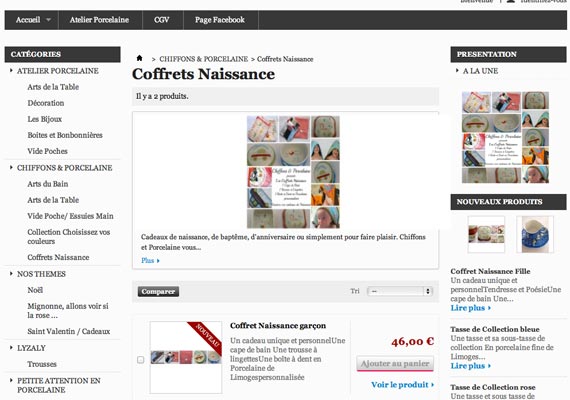Click the Coffret Naissance garçon product image
This screenshot has height=400, width=570.
pyautogui.click(x=186, y=357)
